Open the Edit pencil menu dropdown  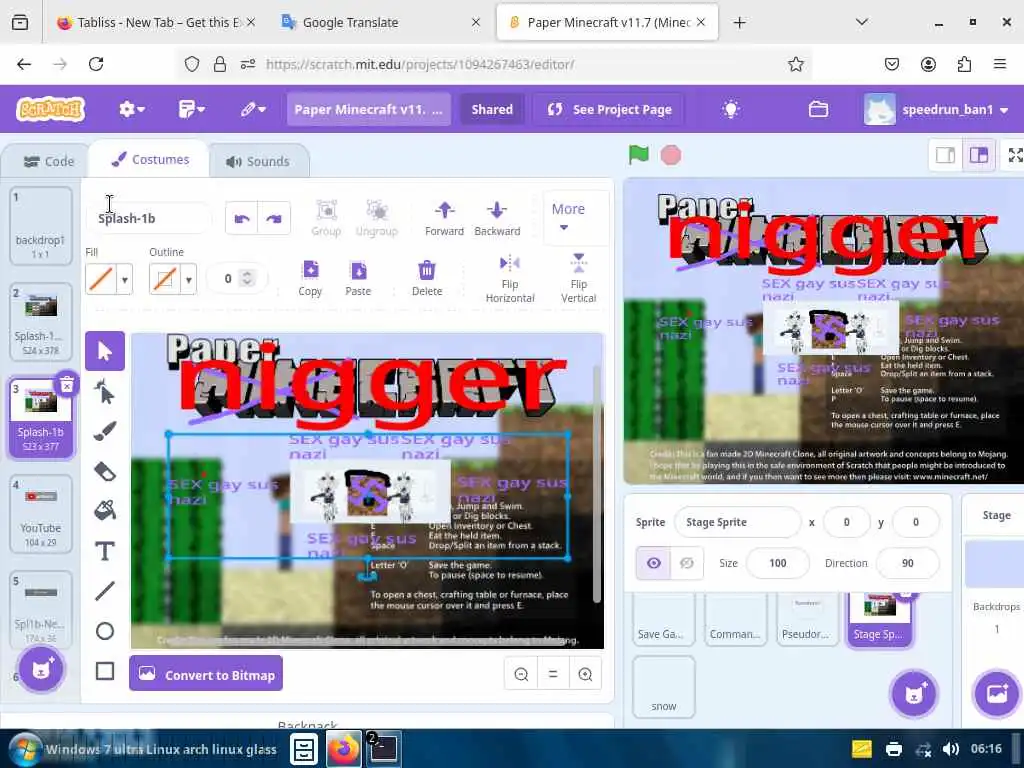click(253, 109)
